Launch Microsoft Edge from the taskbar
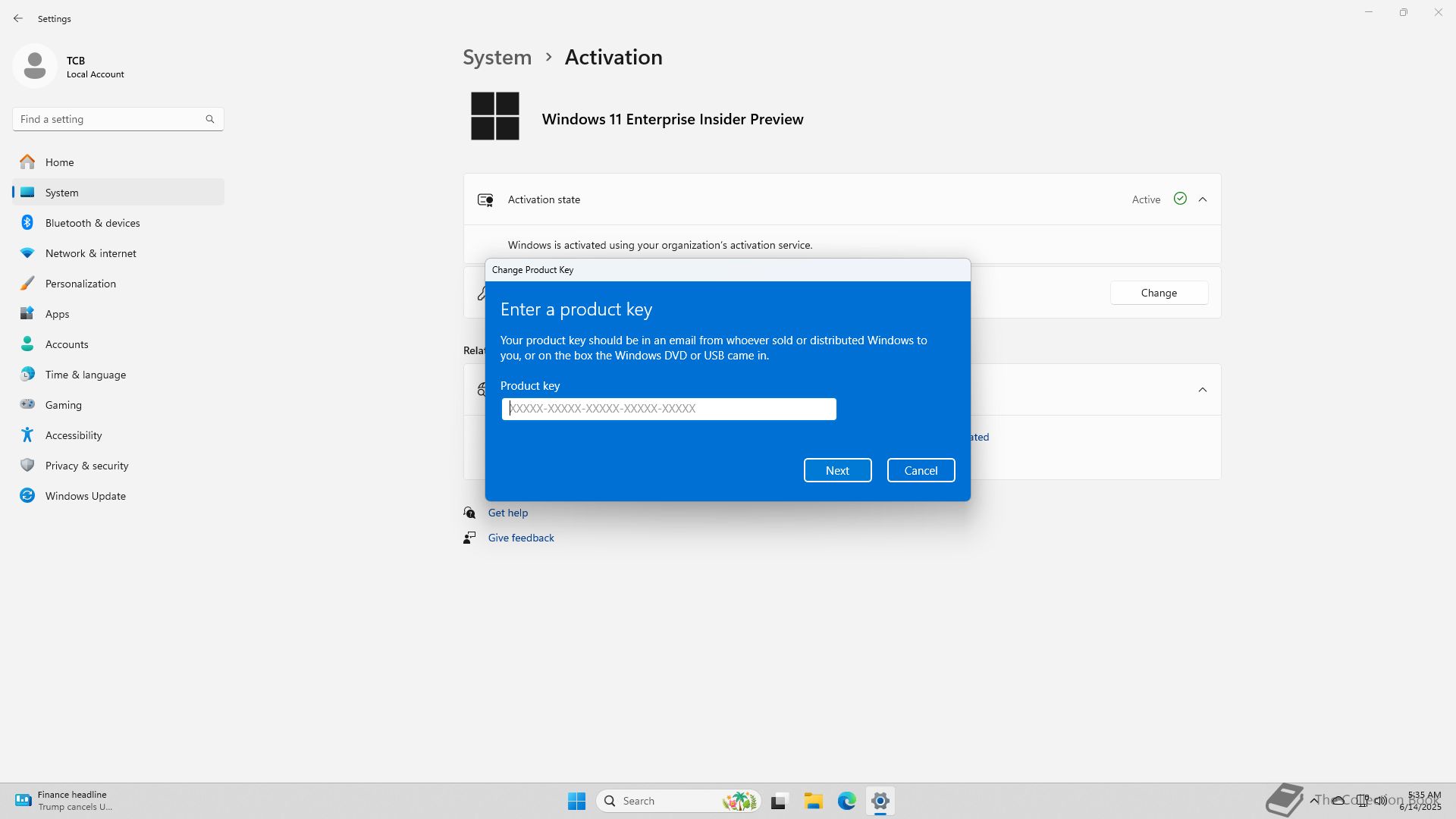 [846, 801]
